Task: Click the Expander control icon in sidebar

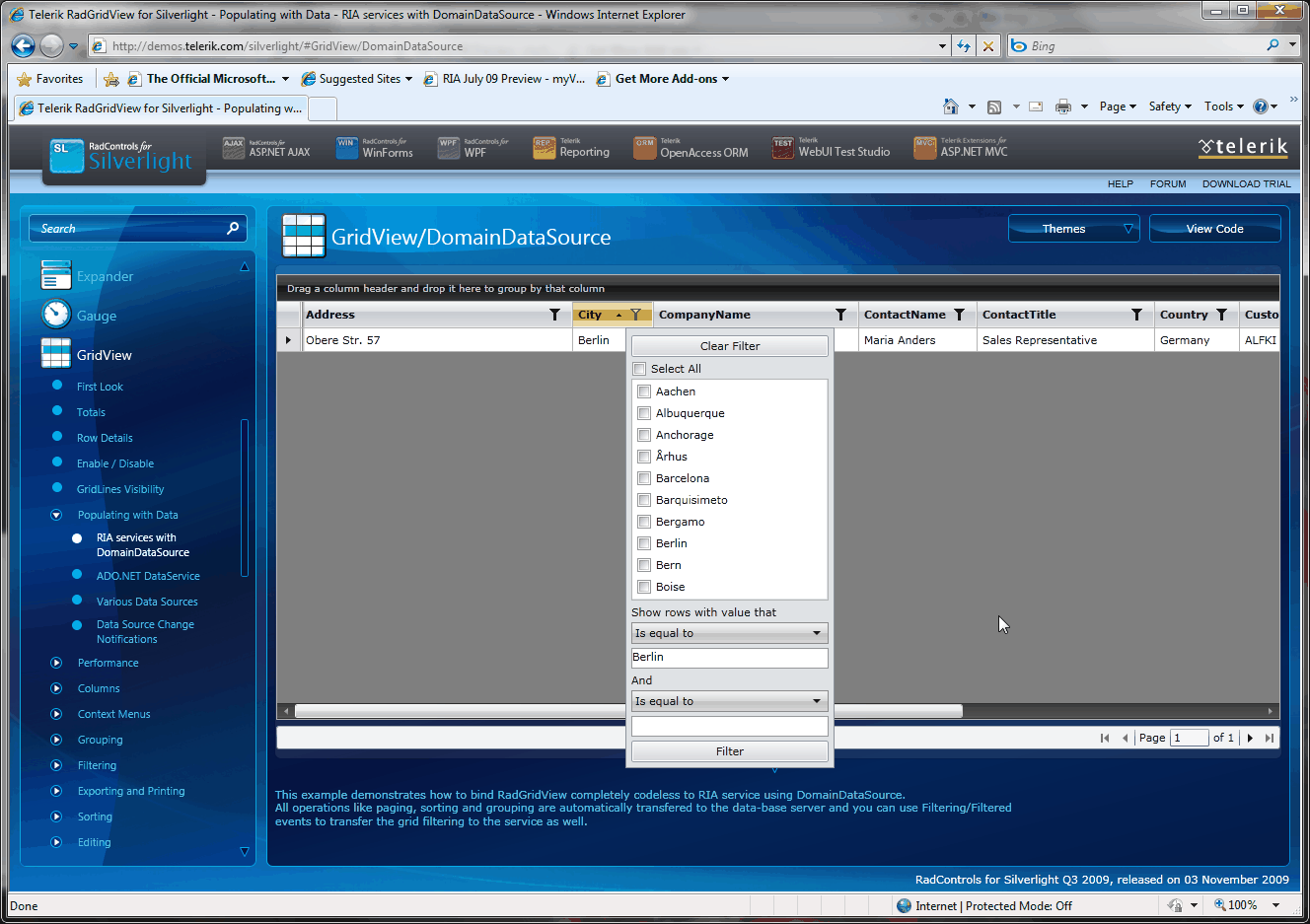Action: [x=56, y=275]
